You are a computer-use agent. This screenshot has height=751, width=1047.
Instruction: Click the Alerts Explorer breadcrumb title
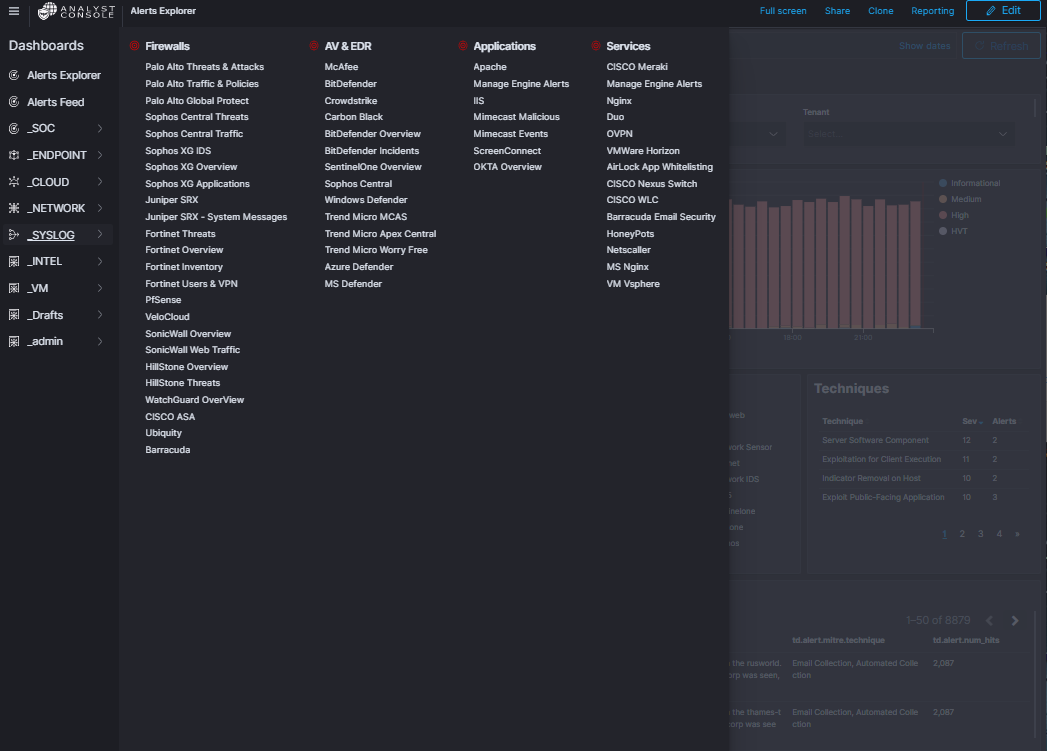click(x=163, y=11)
